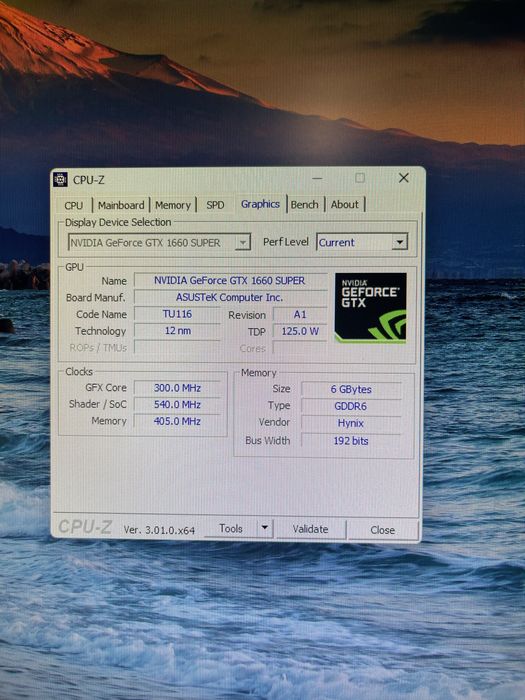Go to the SPD tab
This screenshot has height=700, width=525.
pos(215,205)
